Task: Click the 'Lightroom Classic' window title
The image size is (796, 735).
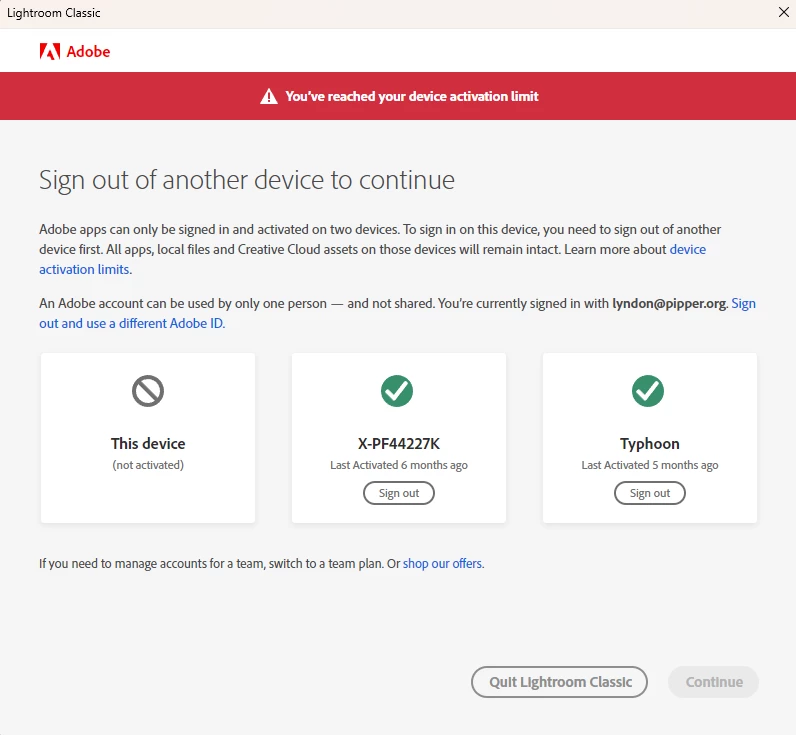Action: tap(54, 13)
